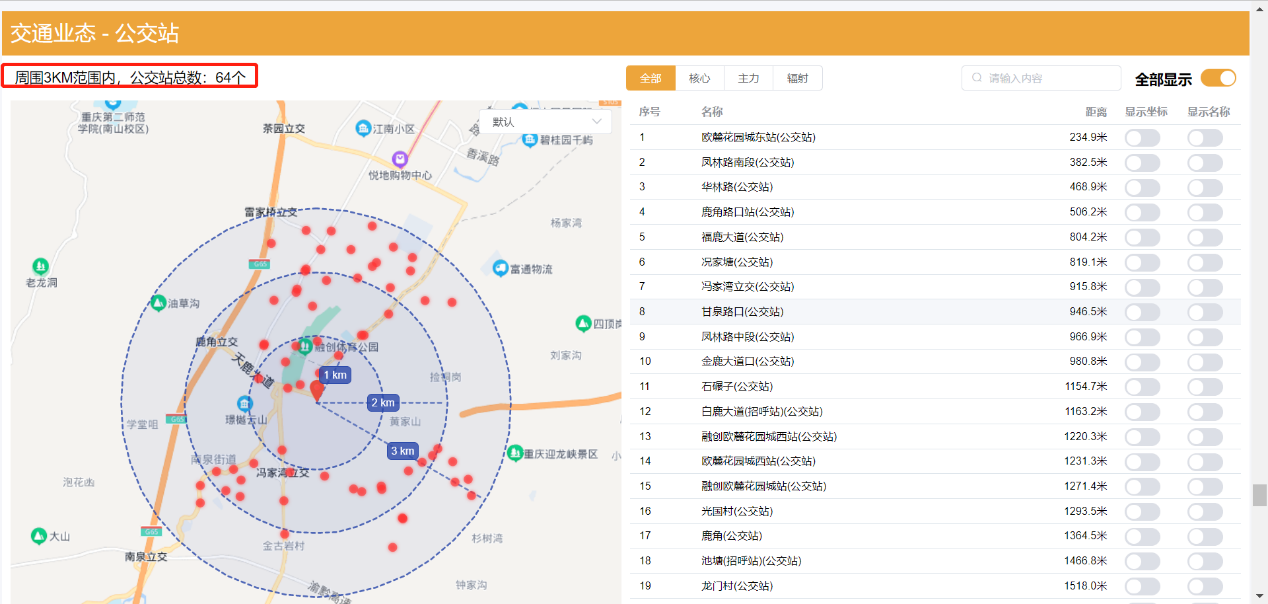Enable 显示坐标 for 欧麓花园城东站
The width and height of the screenshot is (1268, 604).
[1142, 137]
